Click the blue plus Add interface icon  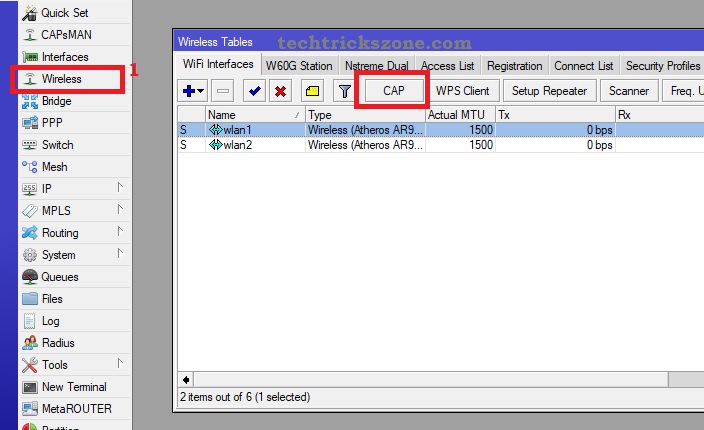tap(189, 91)
